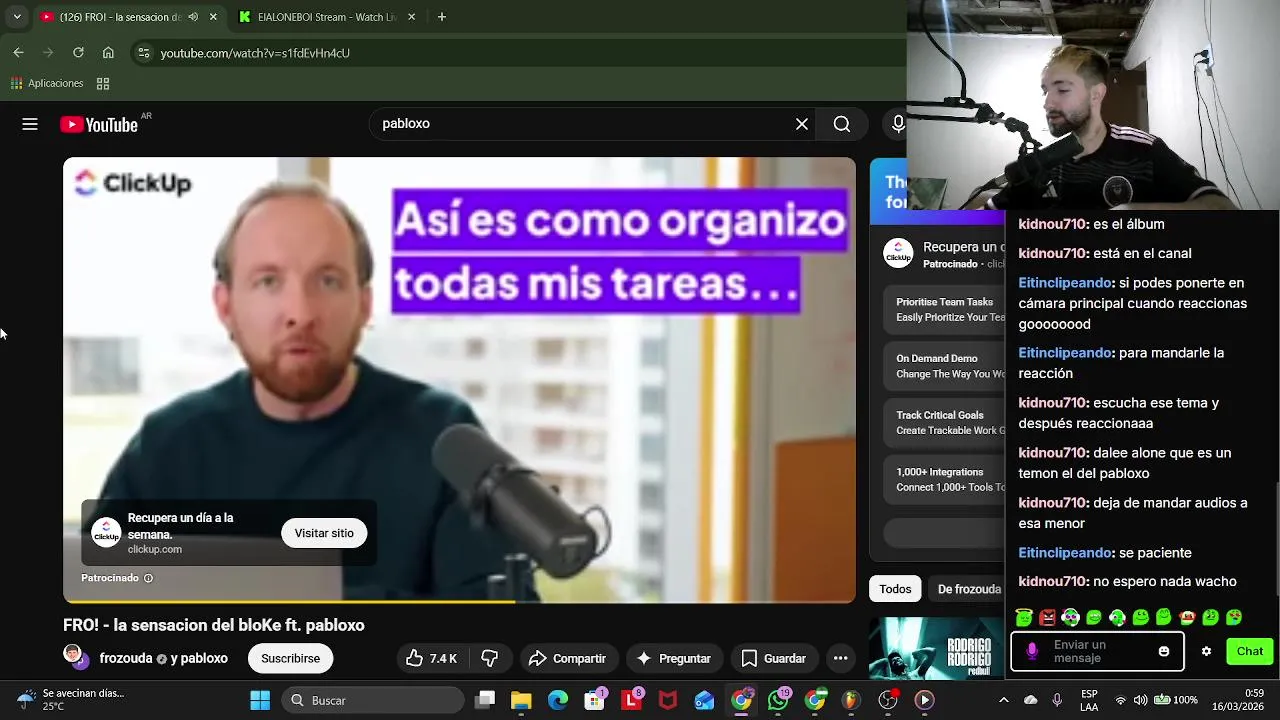Click the ClickUp logo in ad card
Screen dimensions: 1280x720
click(x=106, y=533)
